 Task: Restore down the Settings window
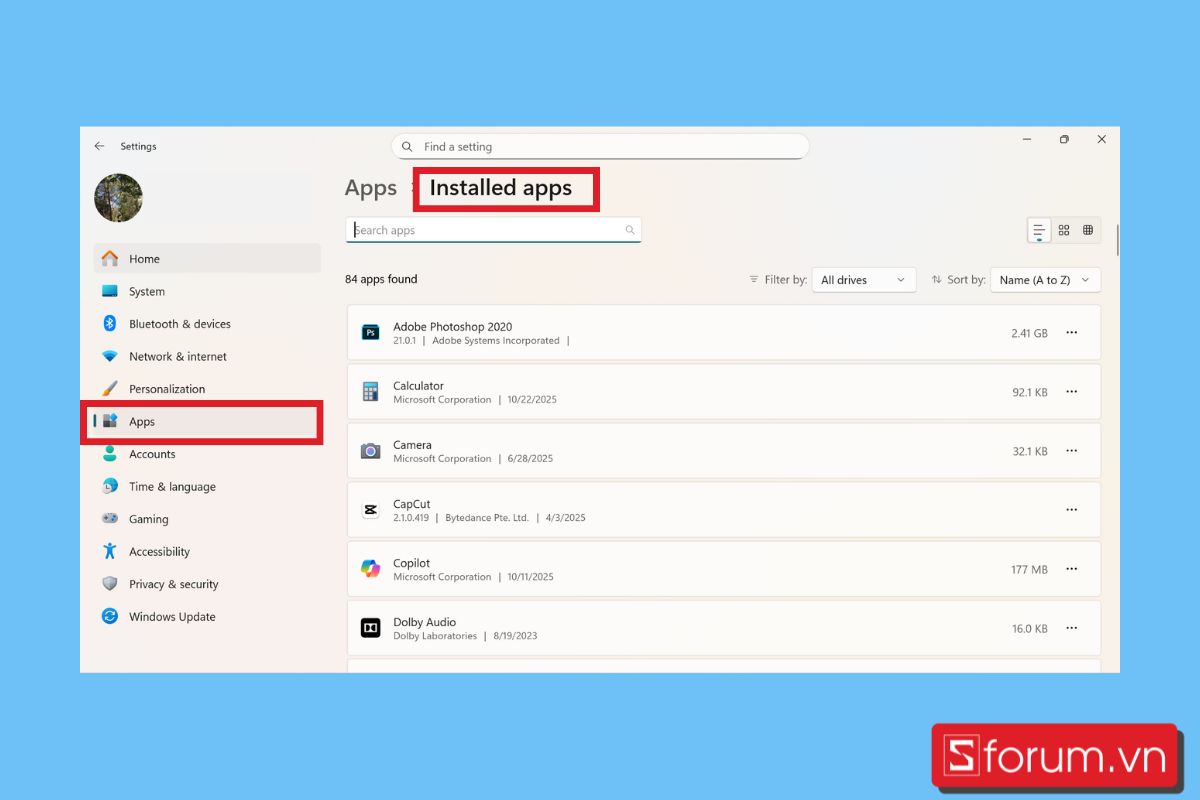pos(1064,140)
